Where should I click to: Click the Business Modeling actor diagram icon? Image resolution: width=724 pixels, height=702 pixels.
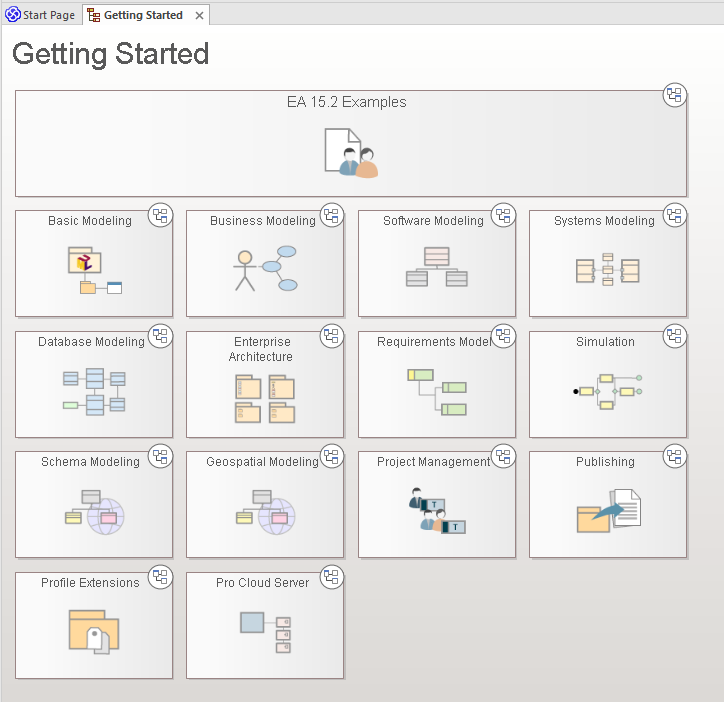[x=265, y=268]
